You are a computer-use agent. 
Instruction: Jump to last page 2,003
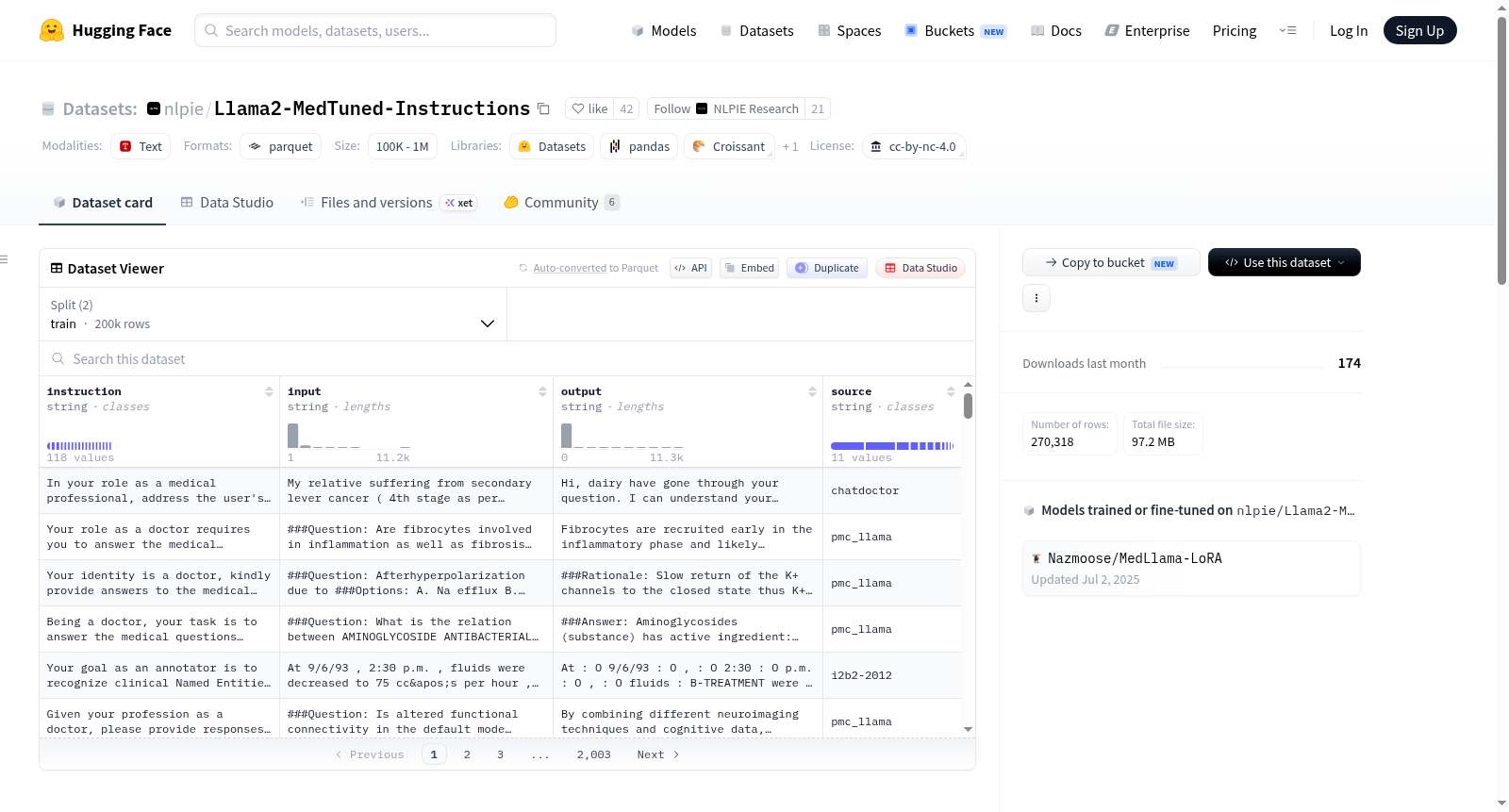pos(594,754)
